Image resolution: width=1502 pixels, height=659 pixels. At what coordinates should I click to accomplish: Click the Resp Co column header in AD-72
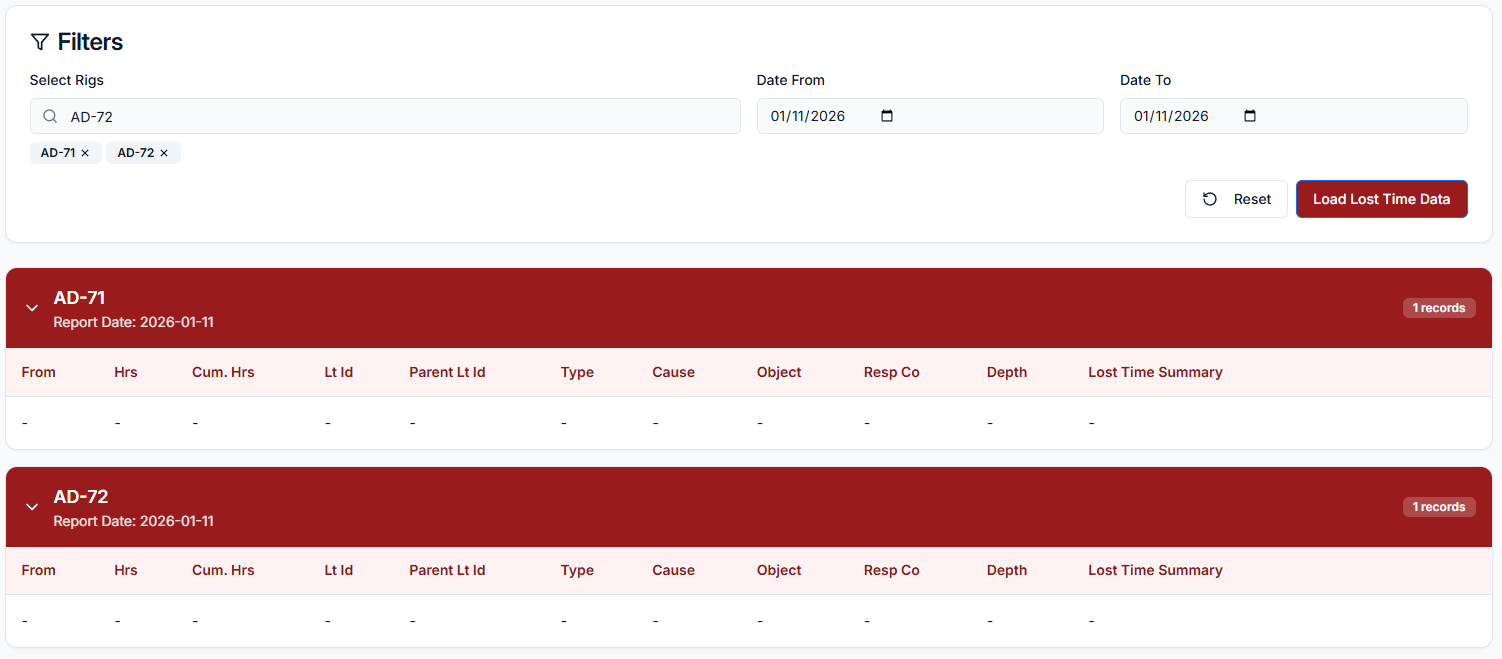[891, 570]
